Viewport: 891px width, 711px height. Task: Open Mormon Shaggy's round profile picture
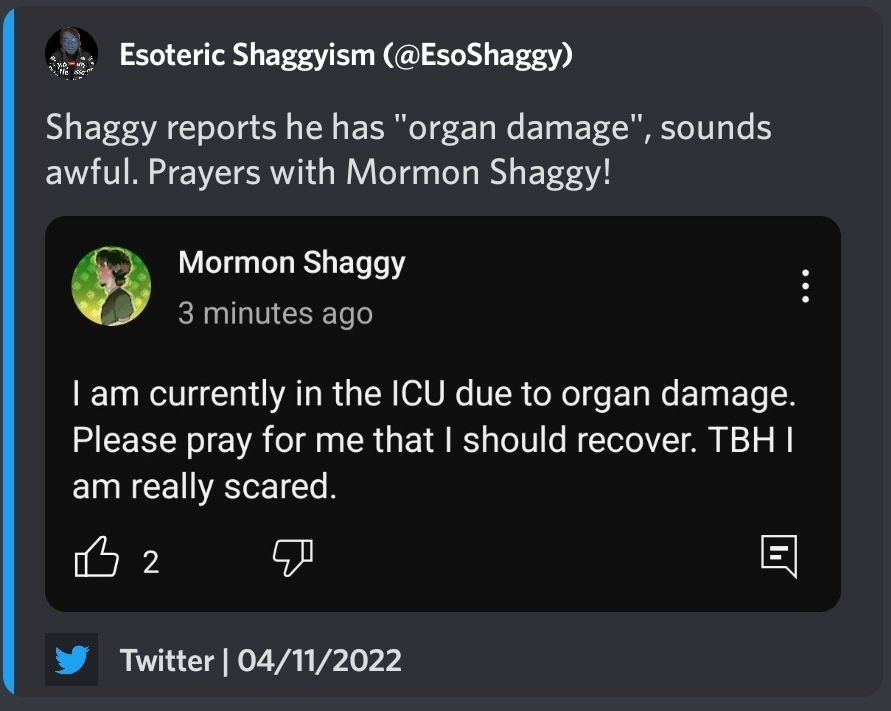112,287
